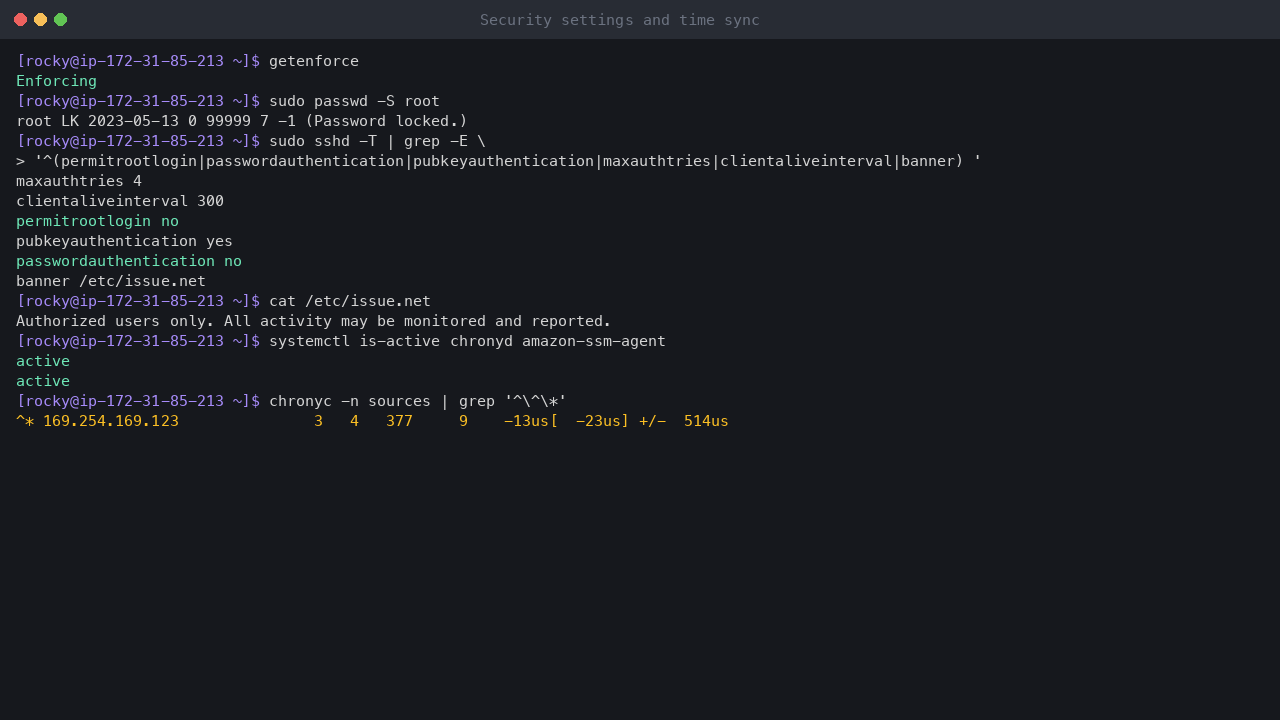Click the red close window button
The width and height of the screenshot is (1280, 720).
(x=20, y=20)
